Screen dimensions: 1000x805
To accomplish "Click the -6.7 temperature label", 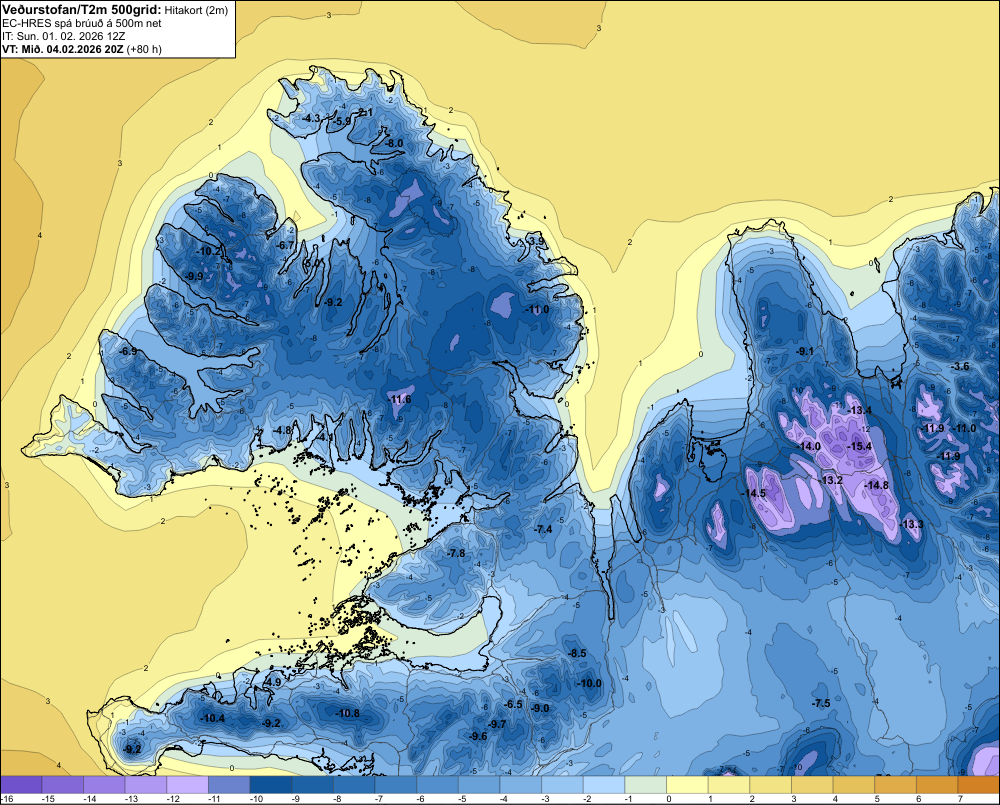I will pyautogui.click(x=285, y=246).
